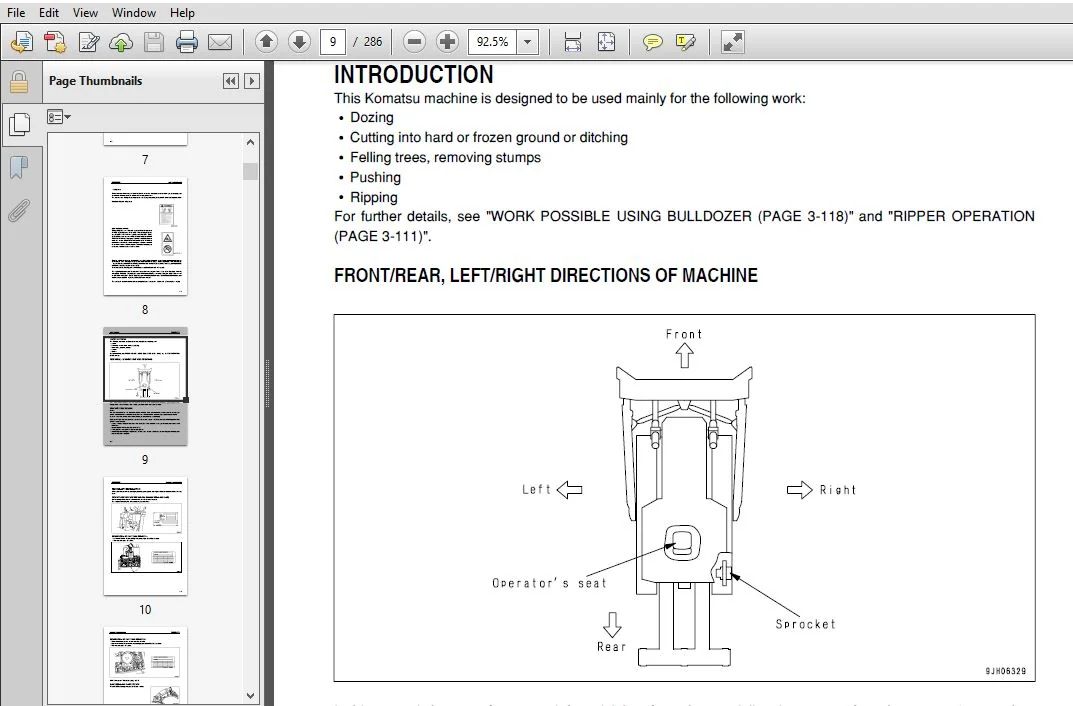Image resolution: width=1073 pixels, height=706 pixels.
Task: Click the Edit/Sign document icon
Action: pos(88,42)
